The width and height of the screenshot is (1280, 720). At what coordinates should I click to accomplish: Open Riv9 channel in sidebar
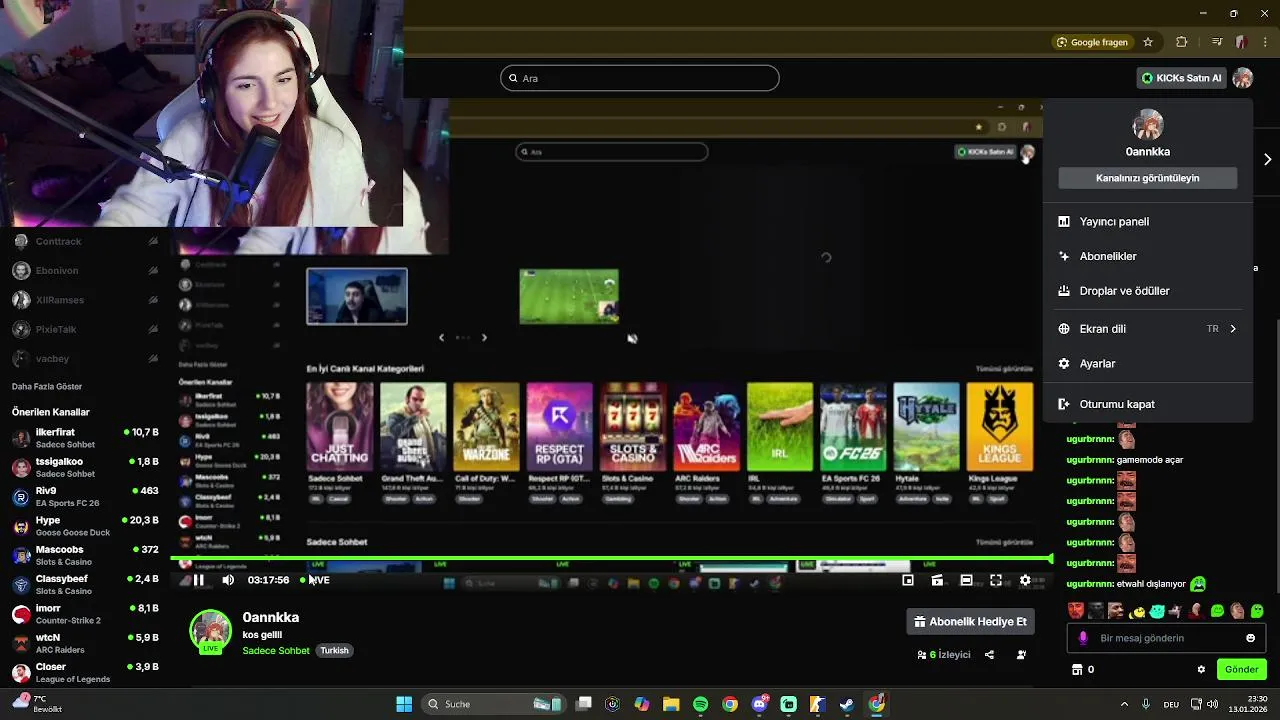point(85,496)
